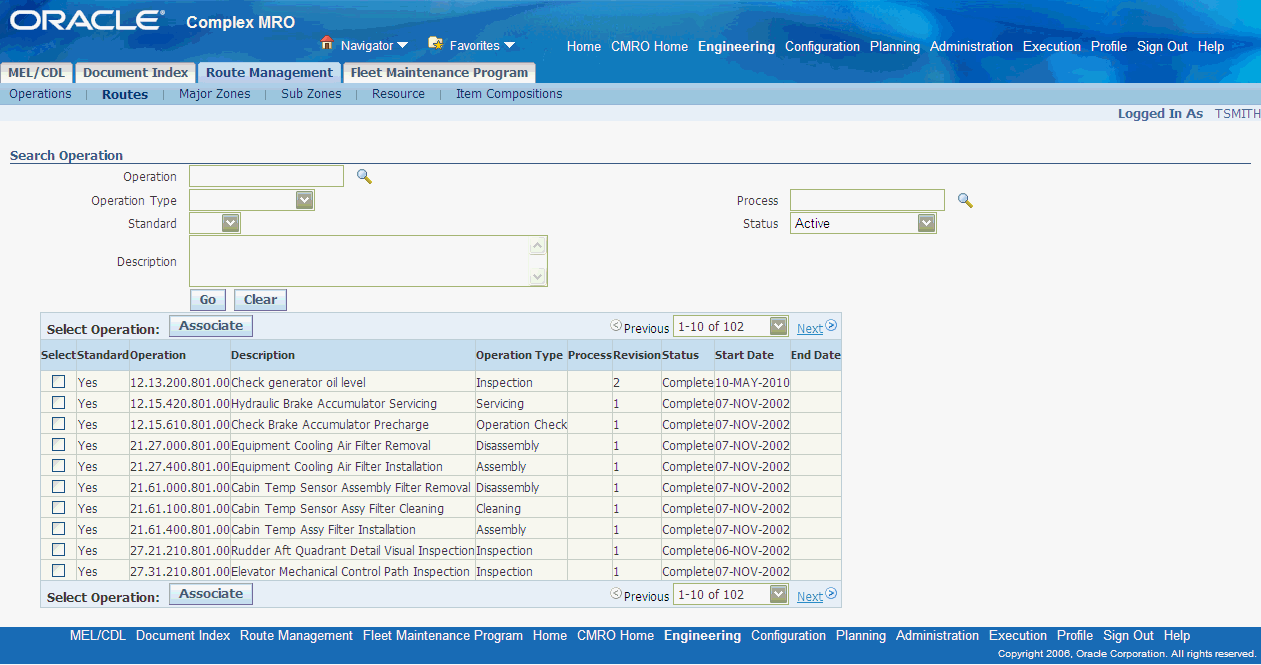This screenshot has width=1261, height=665.
Task: Check Rudder Aft Quadrant Detail Visual Inspection row
Action: tap(58, 549)
